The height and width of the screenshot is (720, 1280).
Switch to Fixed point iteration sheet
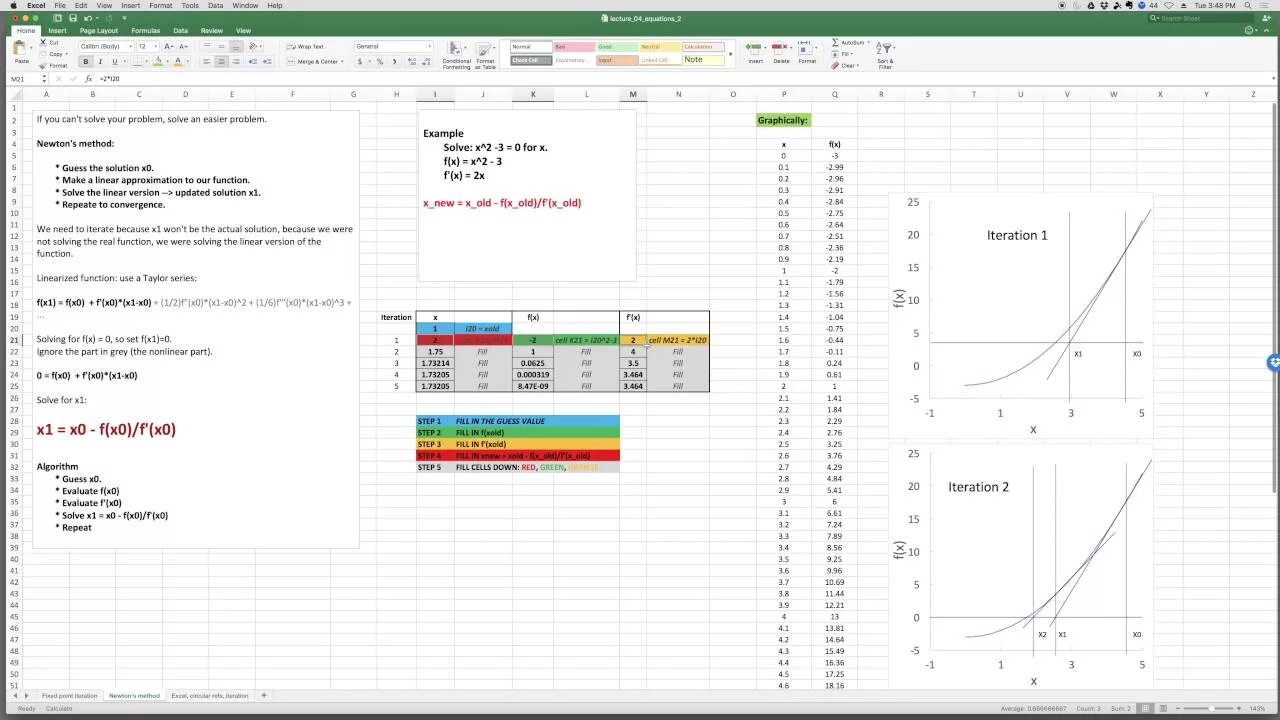[70, 695]
